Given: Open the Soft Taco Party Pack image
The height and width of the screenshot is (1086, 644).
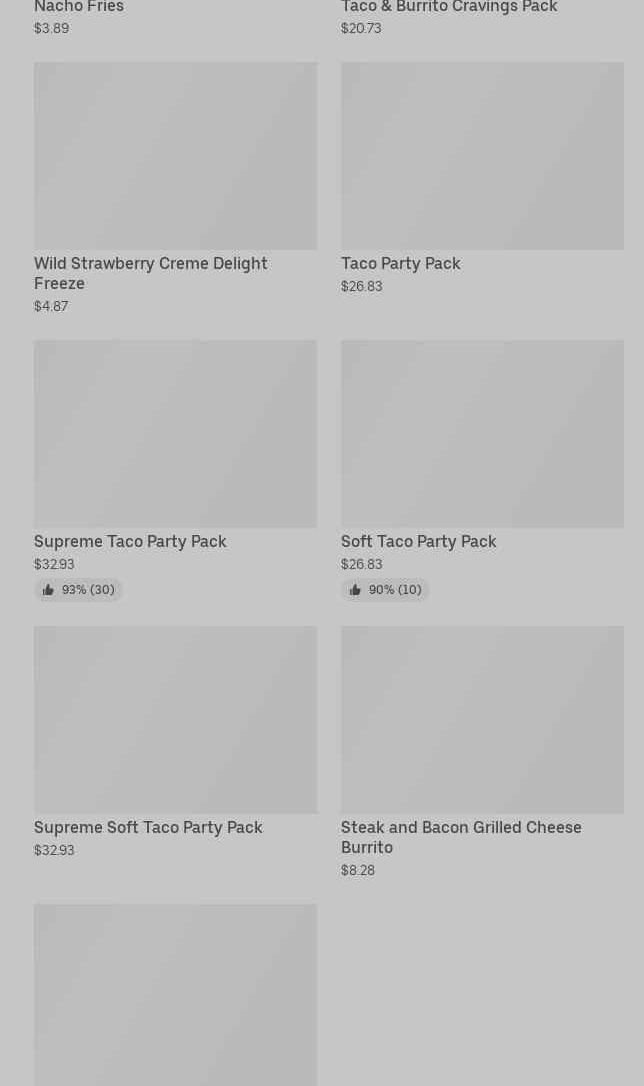Looking at the screenshot, I should click(482, 434).
